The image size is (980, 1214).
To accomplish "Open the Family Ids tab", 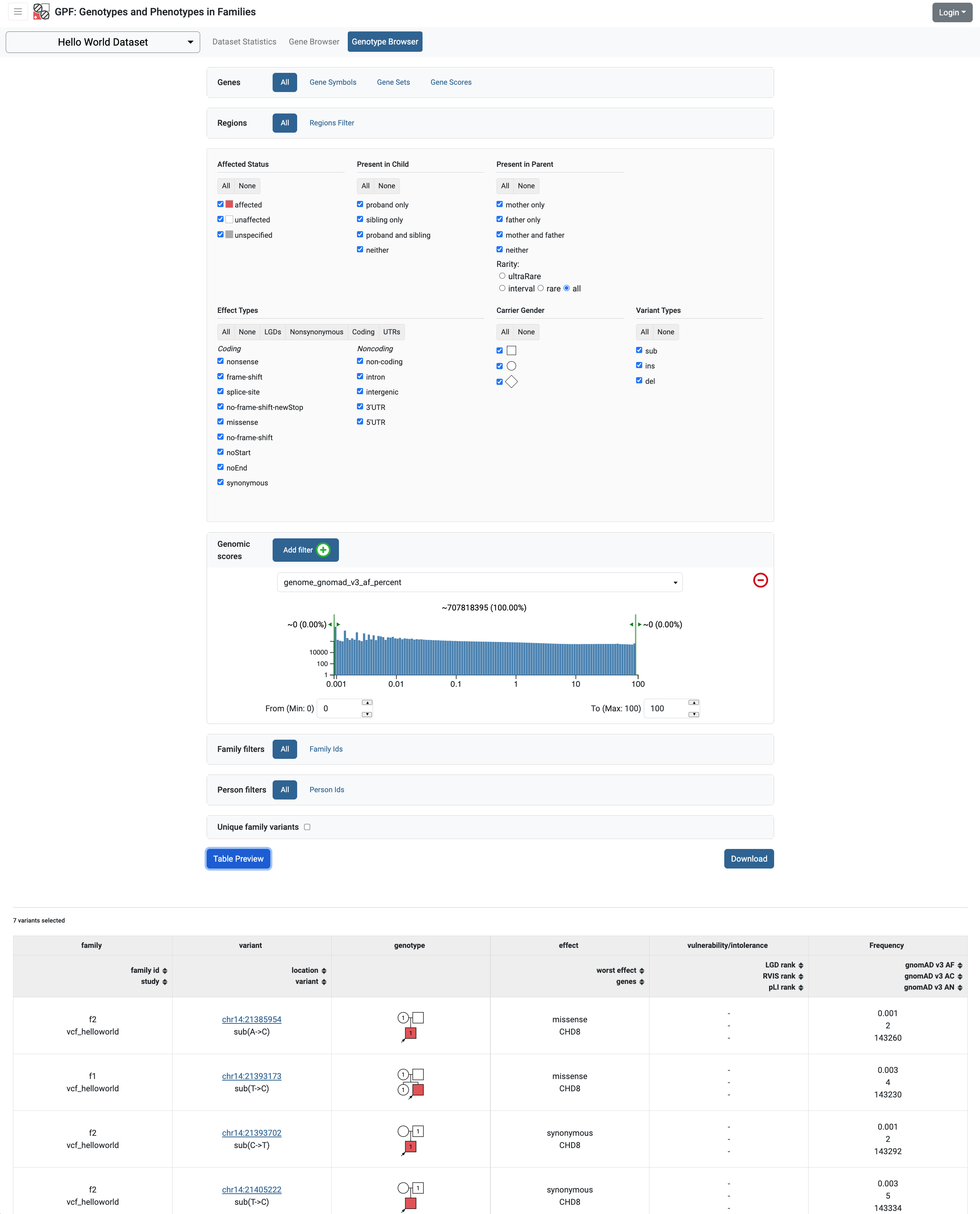I will 326,749.
